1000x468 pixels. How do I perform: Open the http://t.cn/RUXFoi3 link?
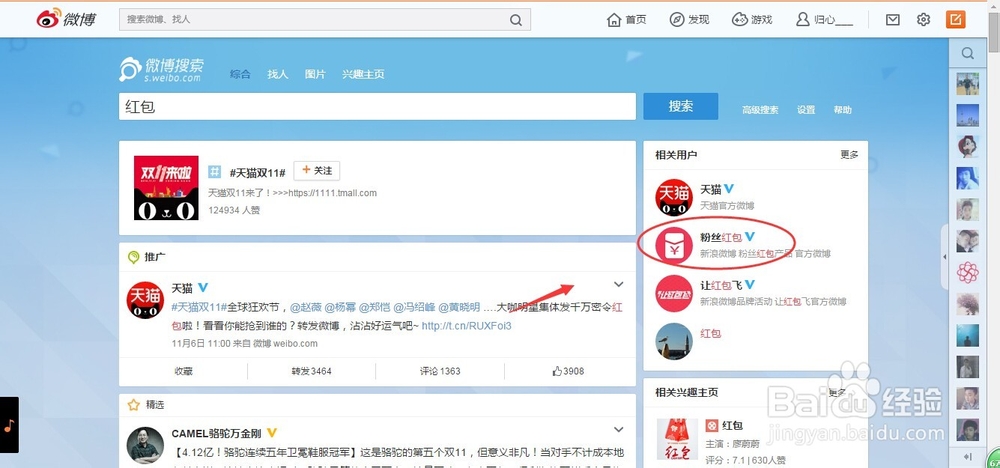[x=467, y=326]
